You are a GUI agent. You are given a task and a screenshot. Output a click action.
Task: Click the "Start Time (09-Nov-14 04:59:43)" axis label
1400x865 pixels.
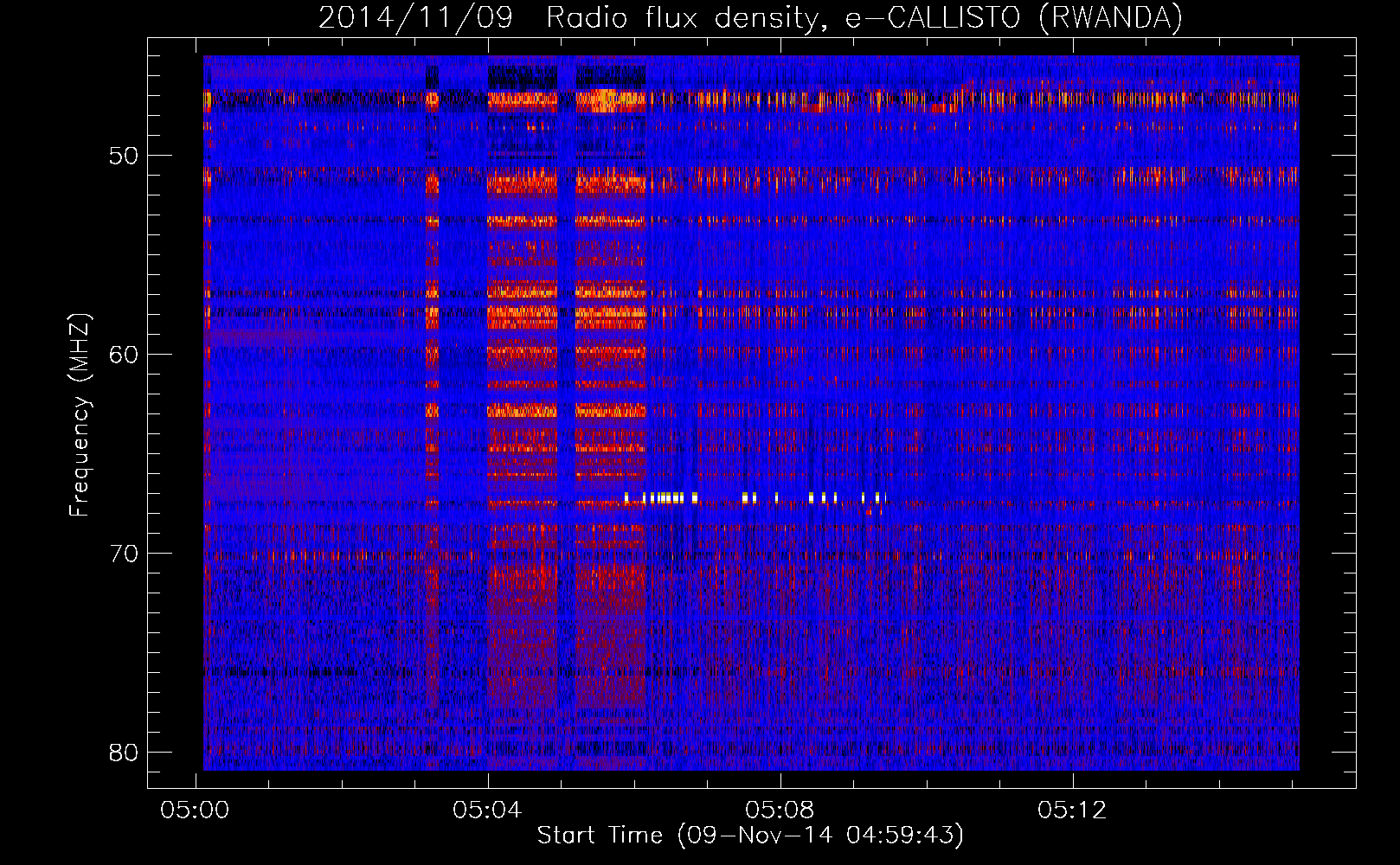(x=750, y=836)
